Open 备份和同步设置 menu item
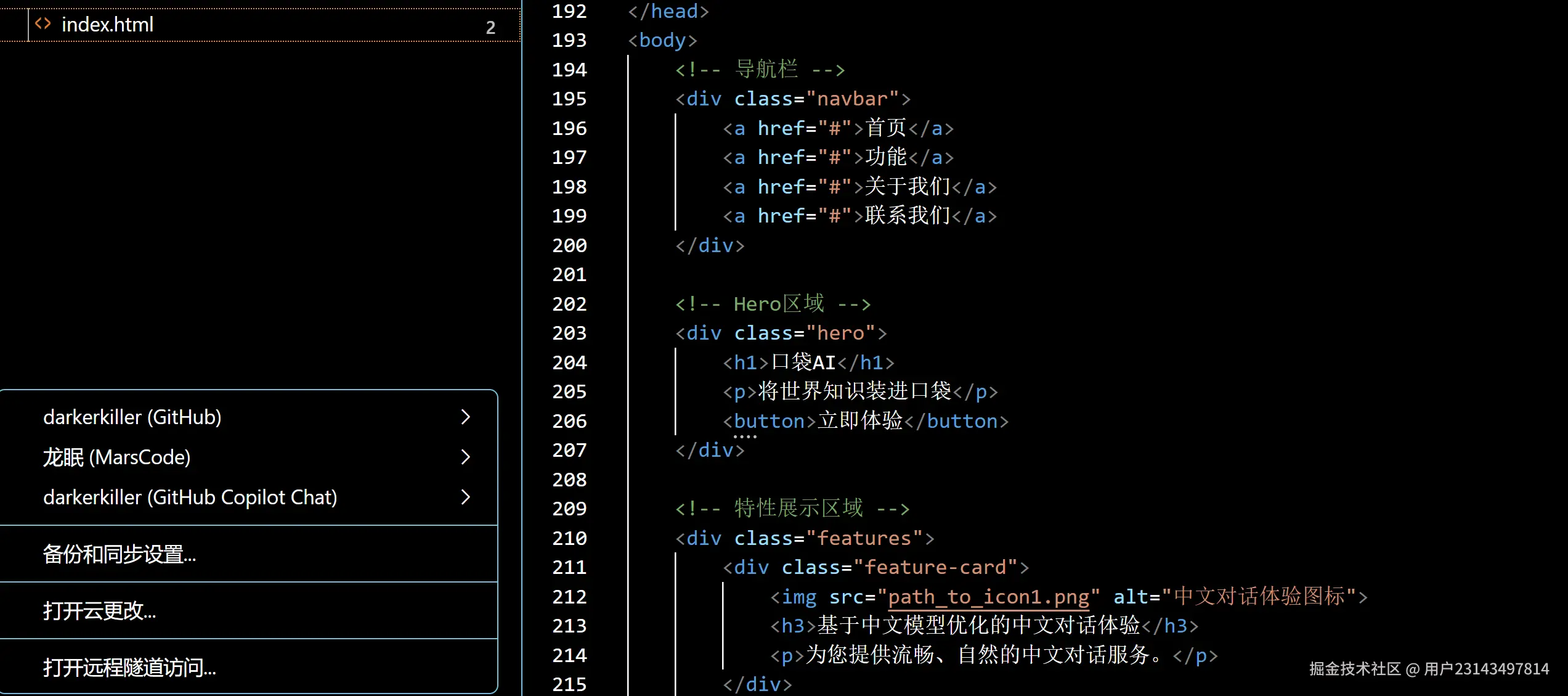1568x696 pixels. tap(118, 554)
